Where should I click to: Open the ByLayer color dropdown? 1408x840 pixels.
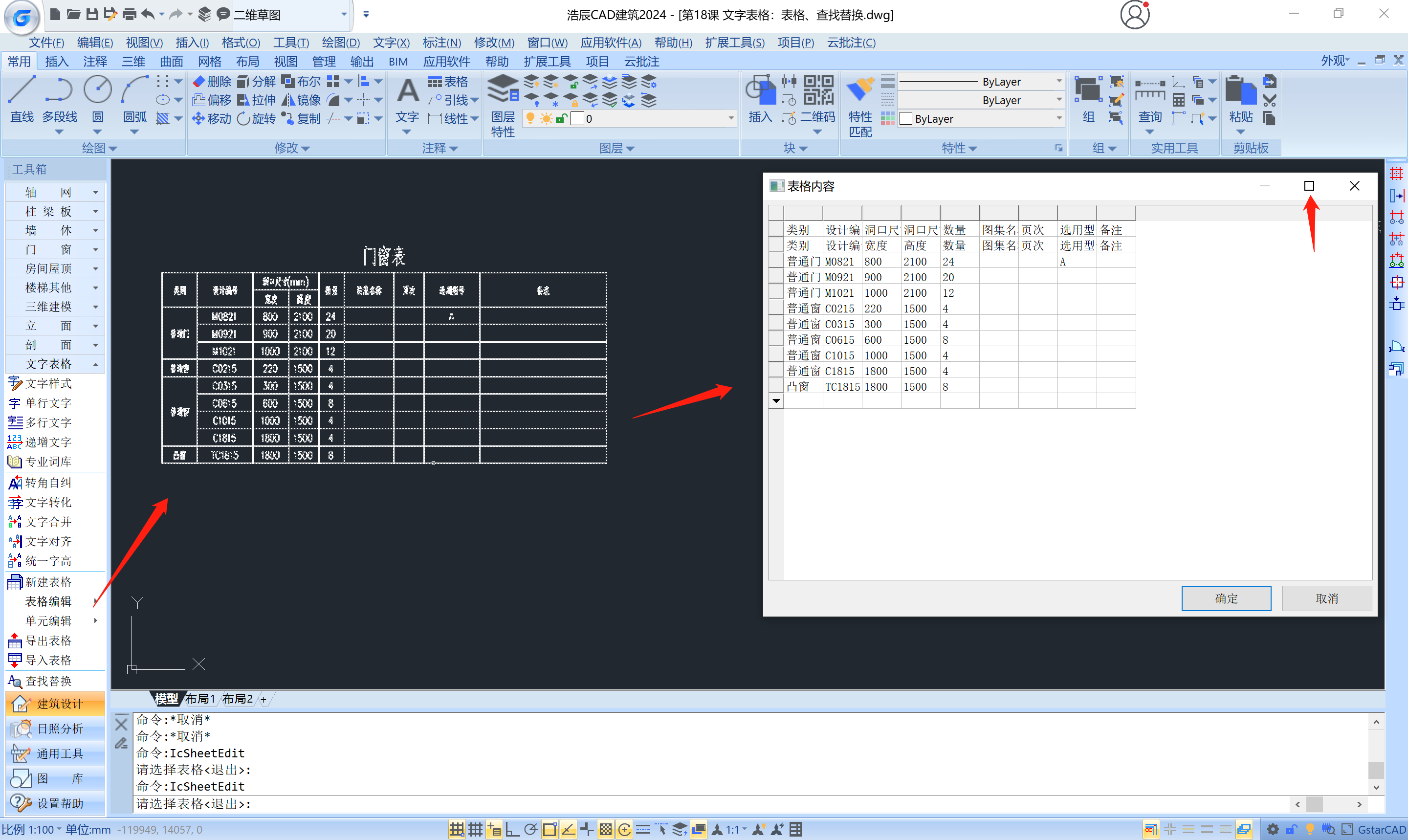pyautogui.click(x=1058, y=118)
